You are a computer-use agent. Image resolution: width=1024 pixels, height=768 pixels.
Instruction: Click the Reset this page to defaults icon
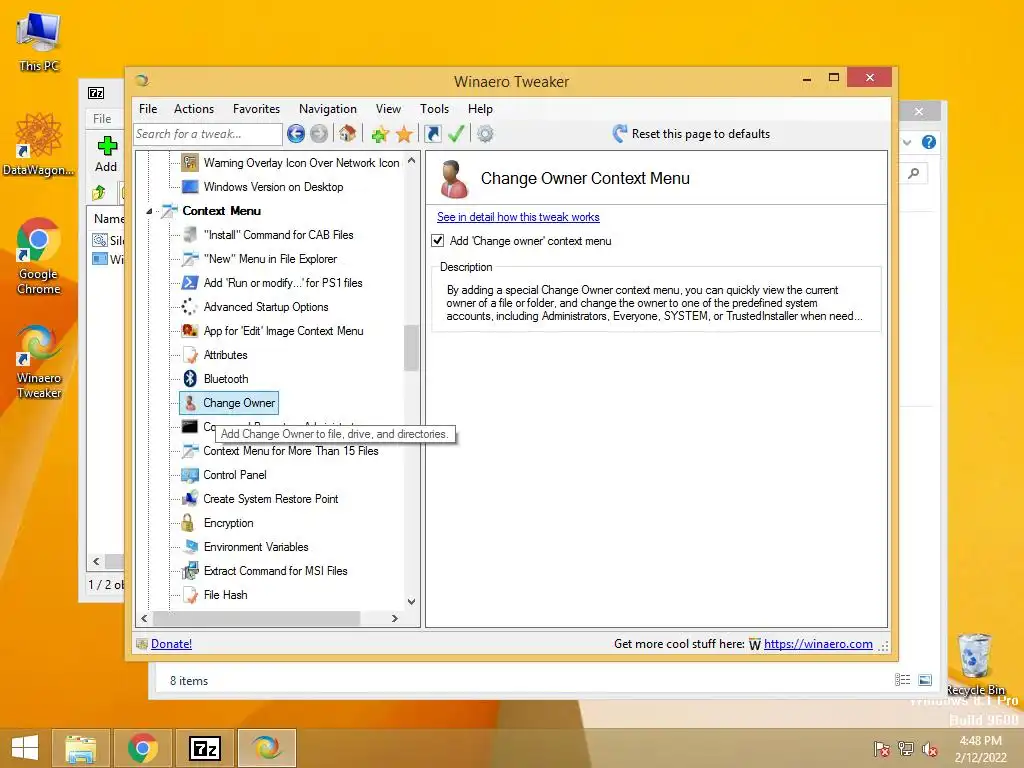620,134
